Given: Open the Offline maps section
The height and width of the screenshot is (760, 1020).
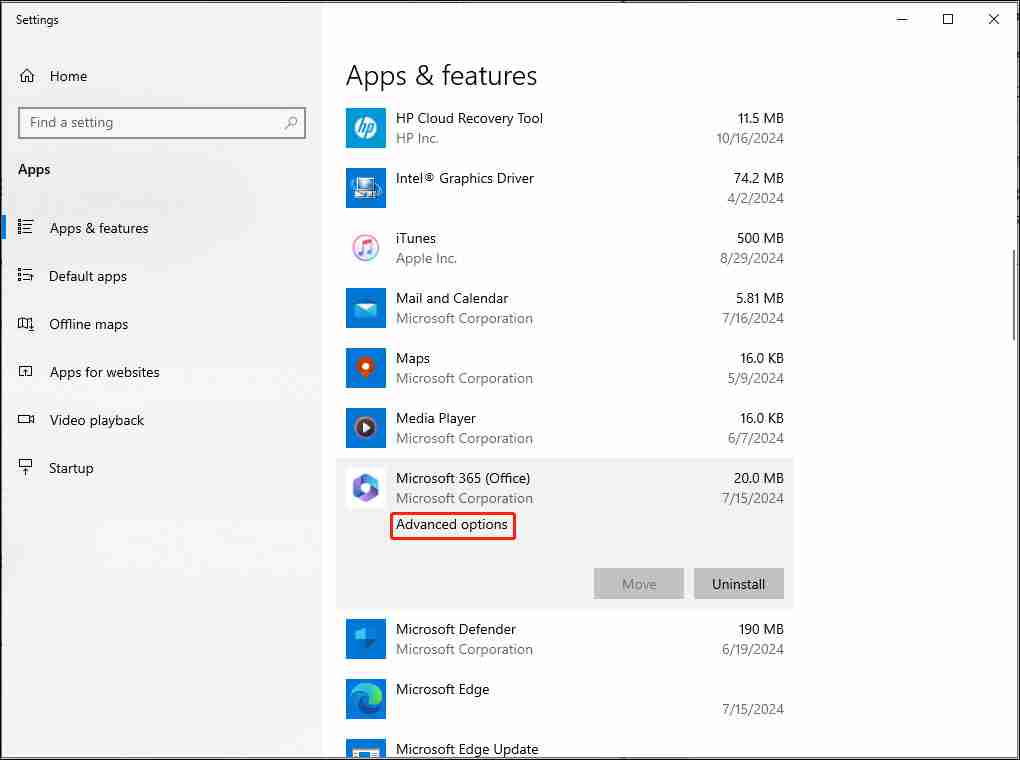Looking at the screenshot, I should click(x=88, y=324).
